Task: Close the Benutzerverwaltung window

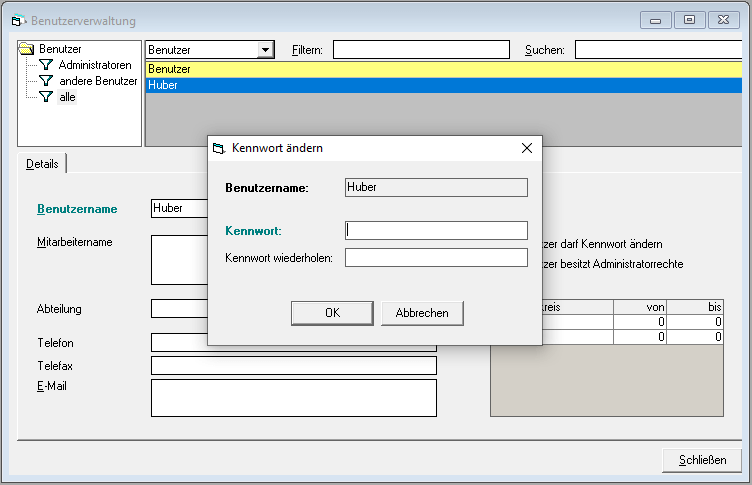Action: pos(724,20)
